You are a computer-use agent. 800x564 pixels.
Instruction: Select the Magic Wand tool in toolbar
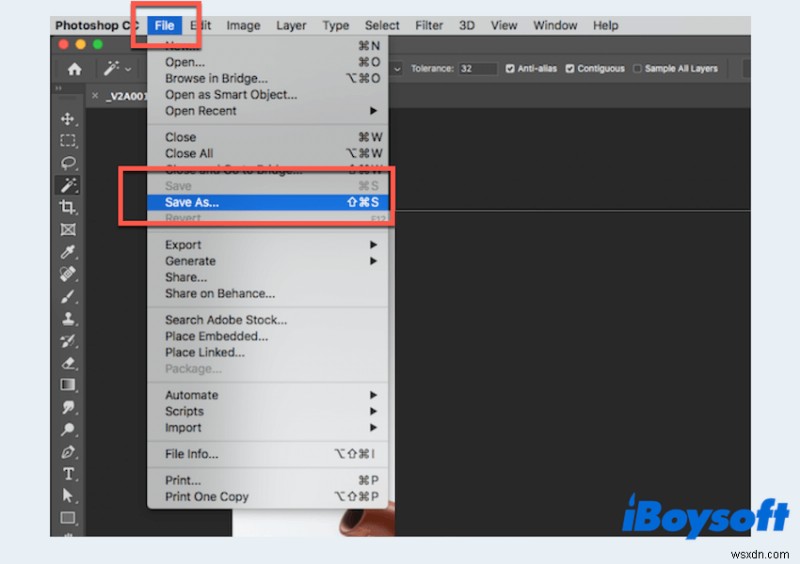coord(67,185)
